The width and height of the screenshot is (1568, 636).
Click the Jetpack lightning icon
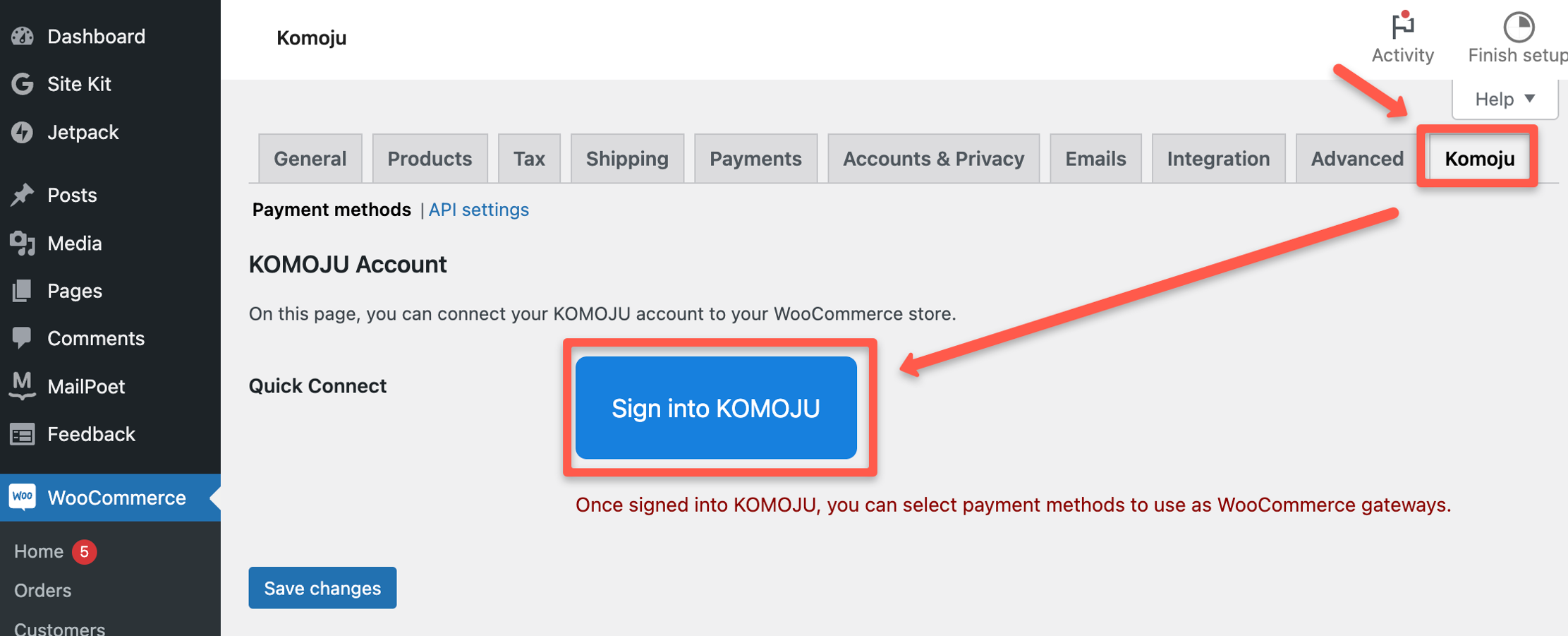pyautogui.click(x=23, y=132)
